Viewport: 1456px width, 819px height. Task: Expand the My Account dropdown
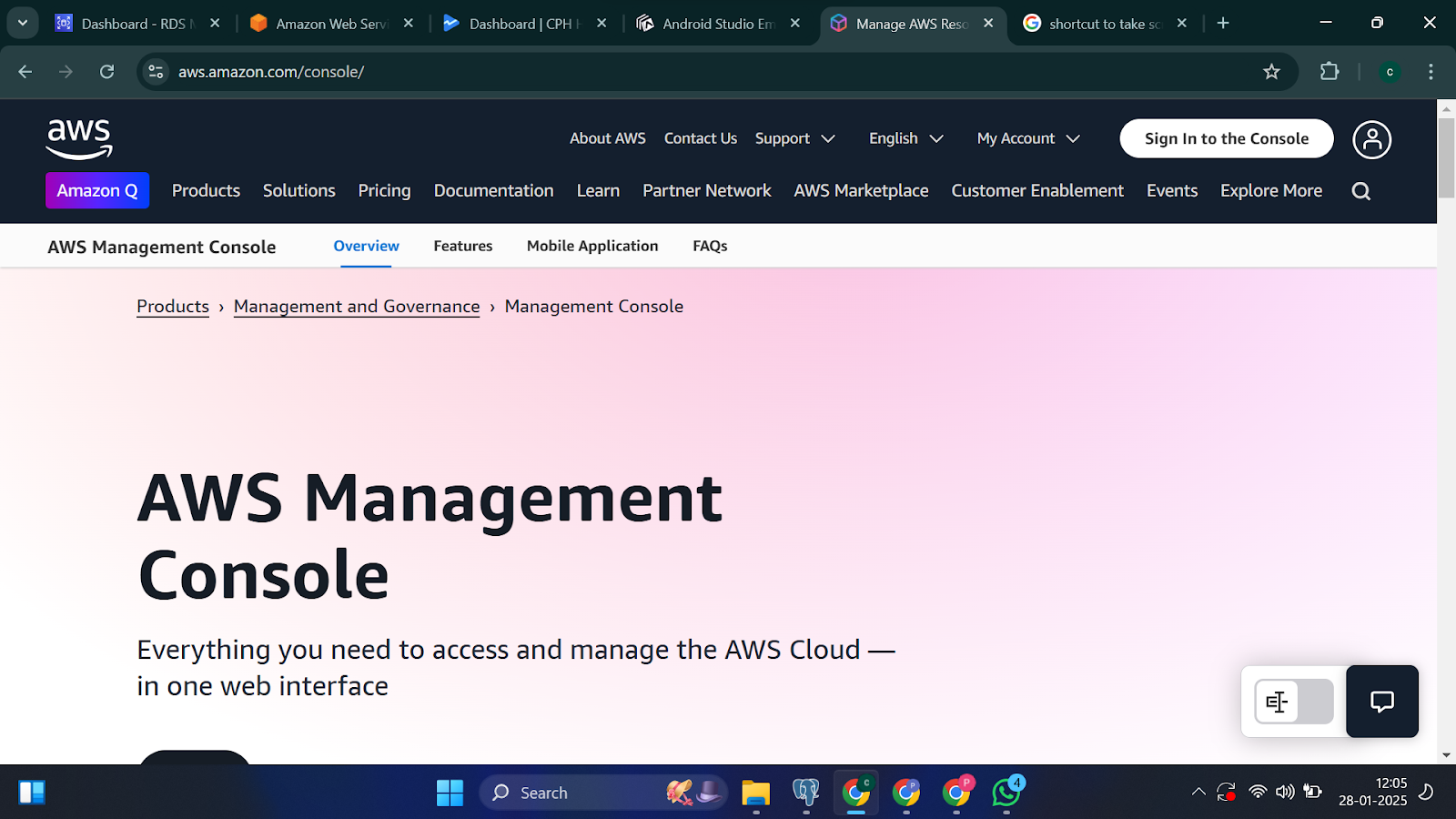coord(1028,138)
